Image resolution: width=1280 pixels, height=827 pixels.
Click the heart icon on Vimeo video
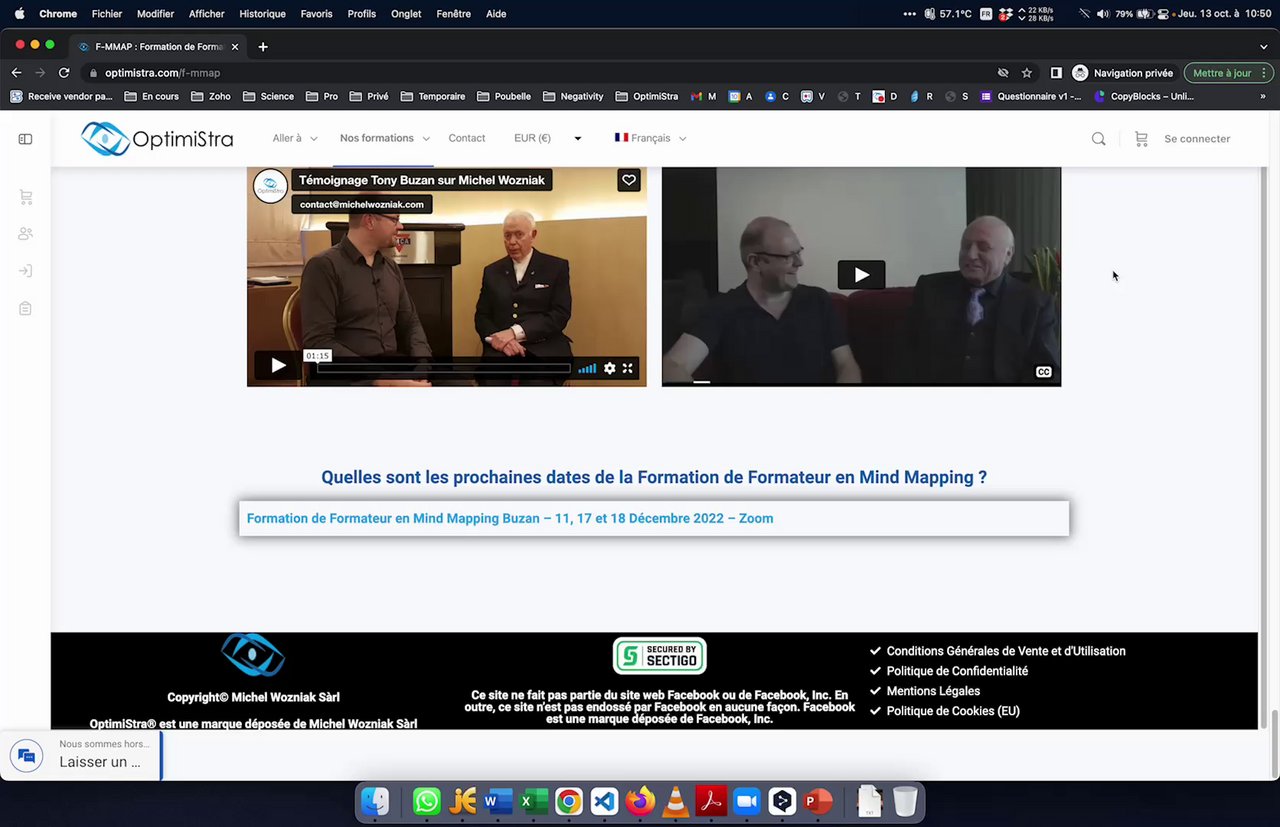click(x=628, y=180)
